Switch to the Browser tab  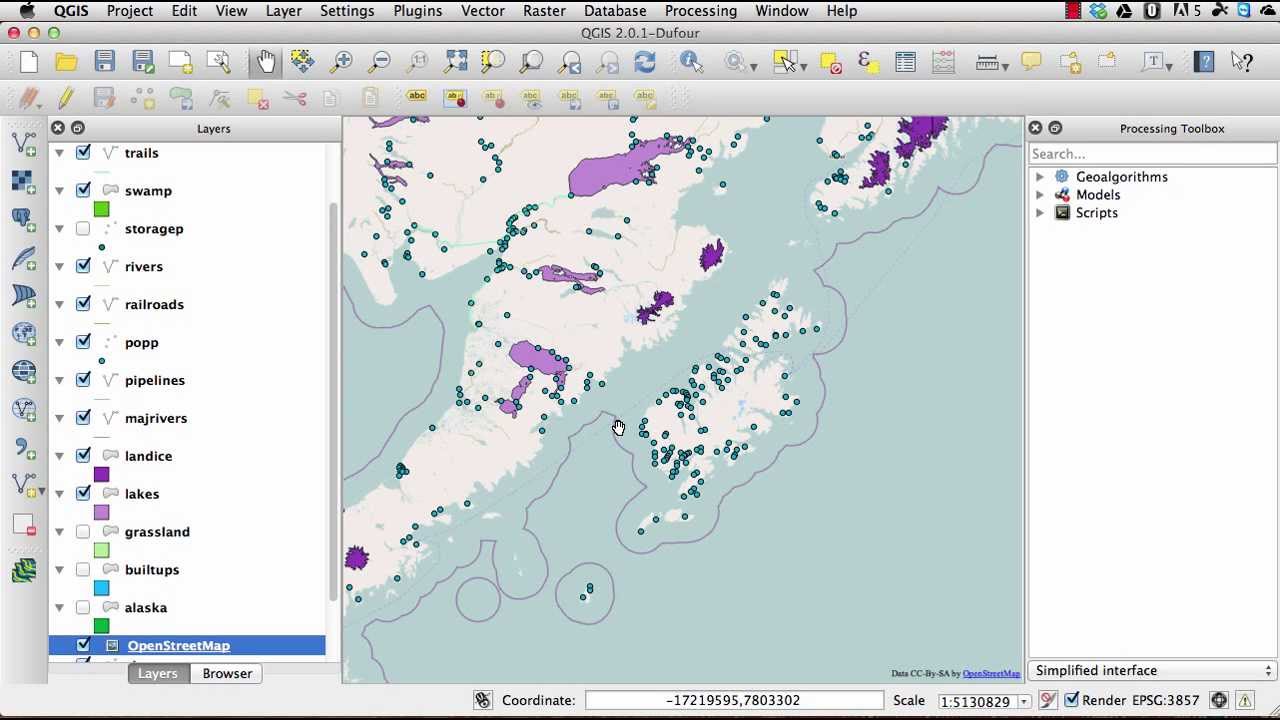click(227, 674)
